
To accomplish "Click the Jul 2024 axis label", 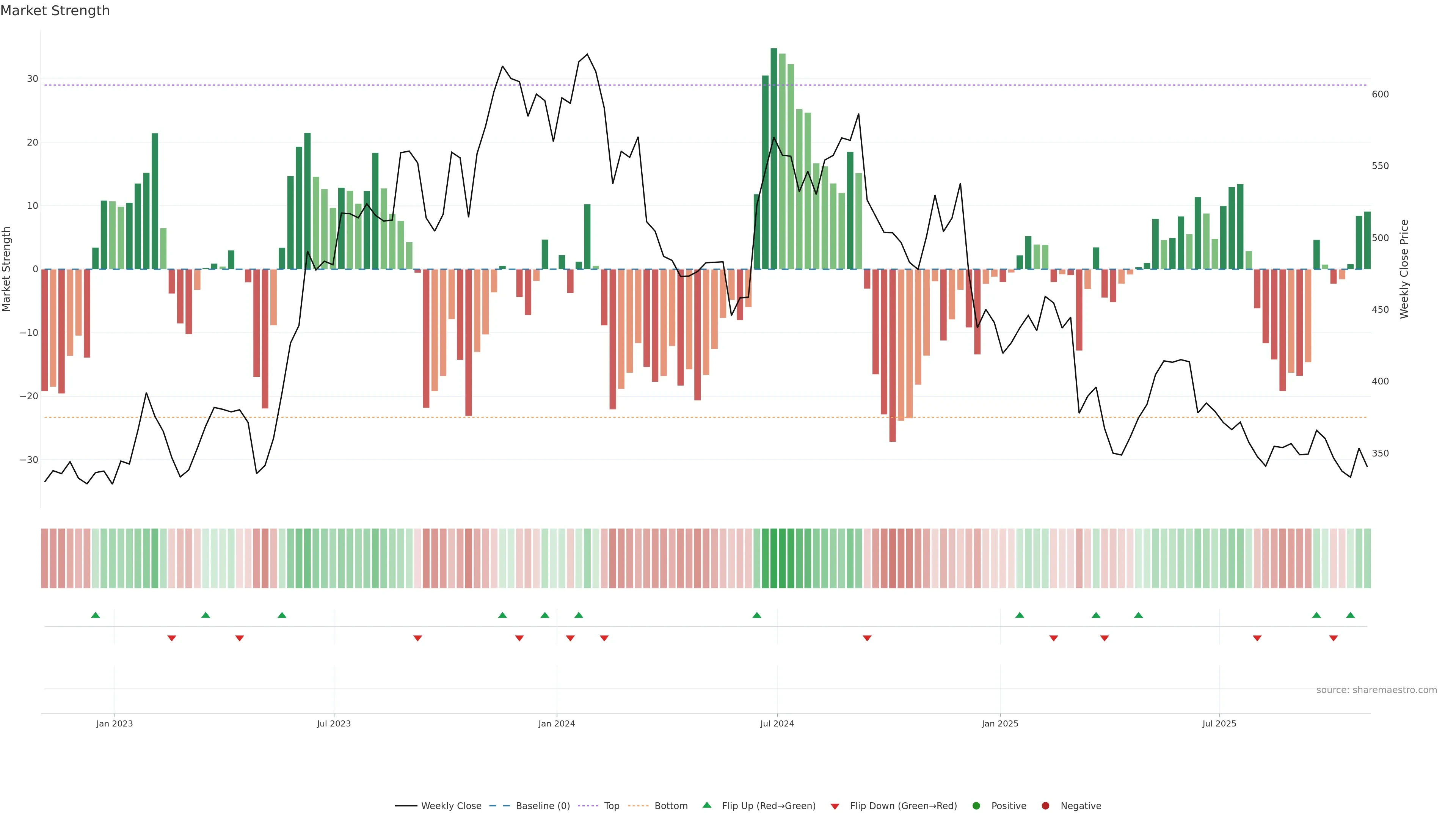I will point(777,723).
